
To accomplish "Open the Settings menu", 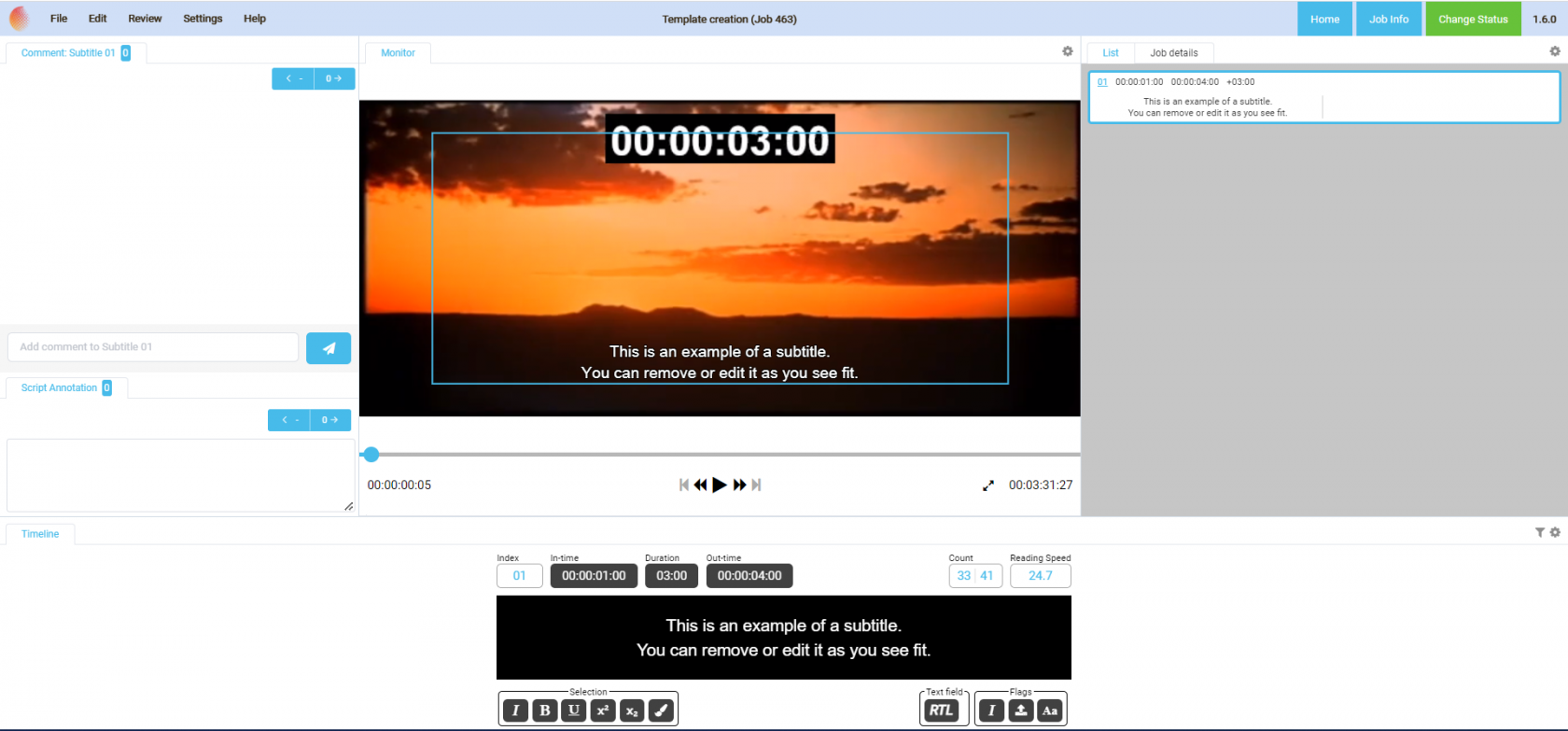I will point(203,19).
